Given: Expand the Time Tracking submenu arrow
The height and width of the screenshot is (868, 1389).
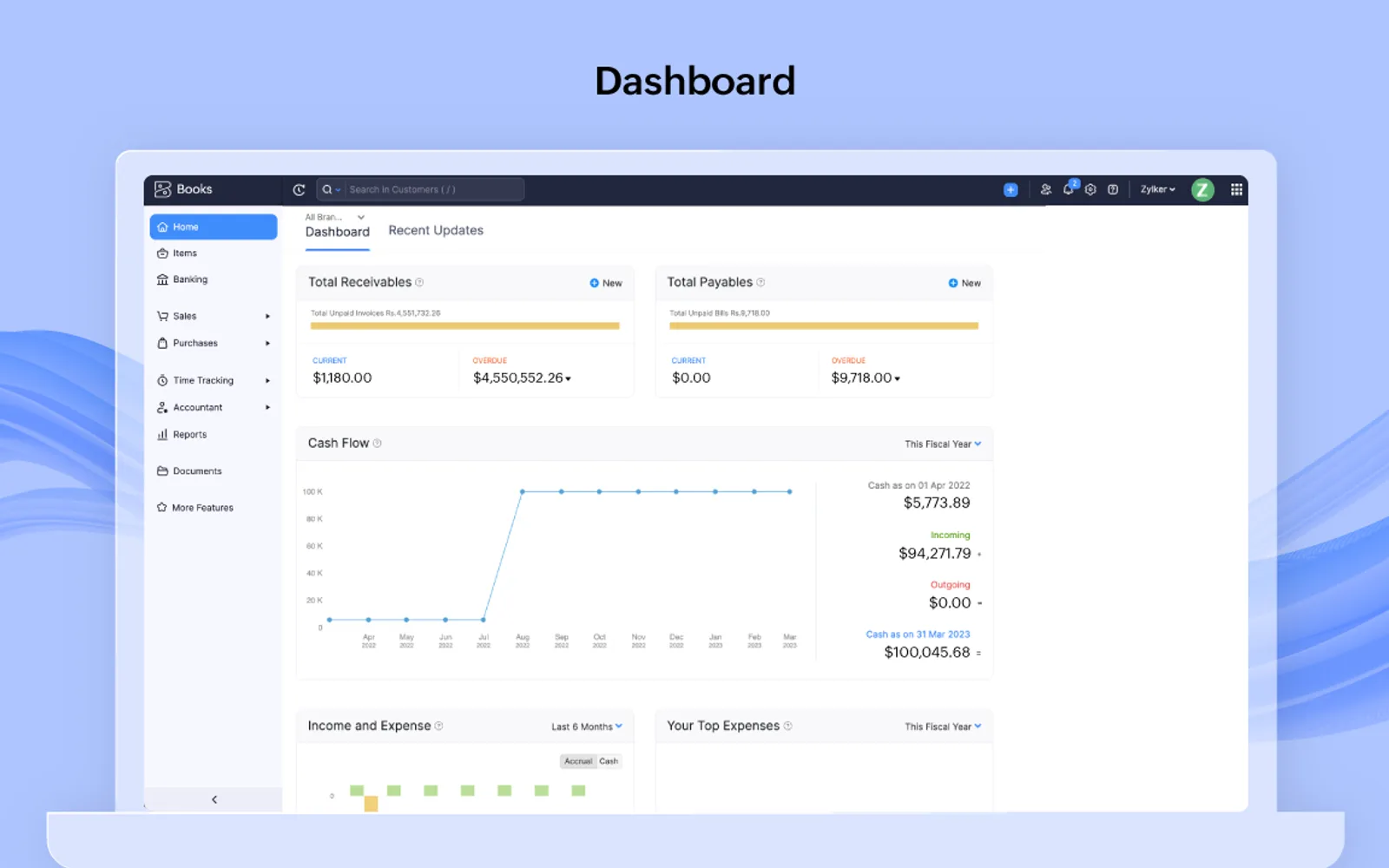Looking at the screenshot, I should (267, 381).
